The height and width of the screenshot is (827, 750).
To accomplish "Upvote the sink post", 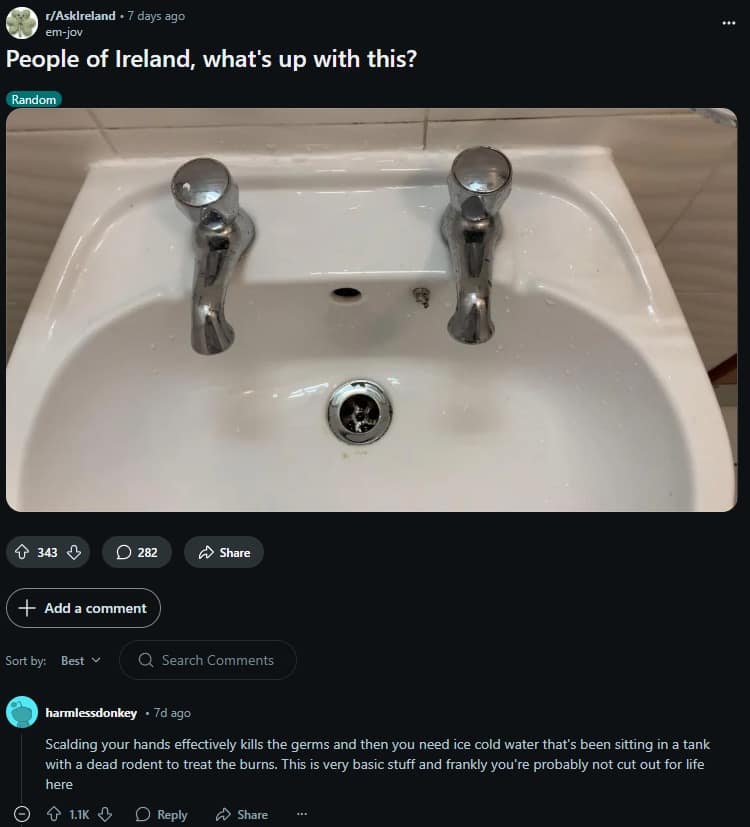I will click(23, 552).
